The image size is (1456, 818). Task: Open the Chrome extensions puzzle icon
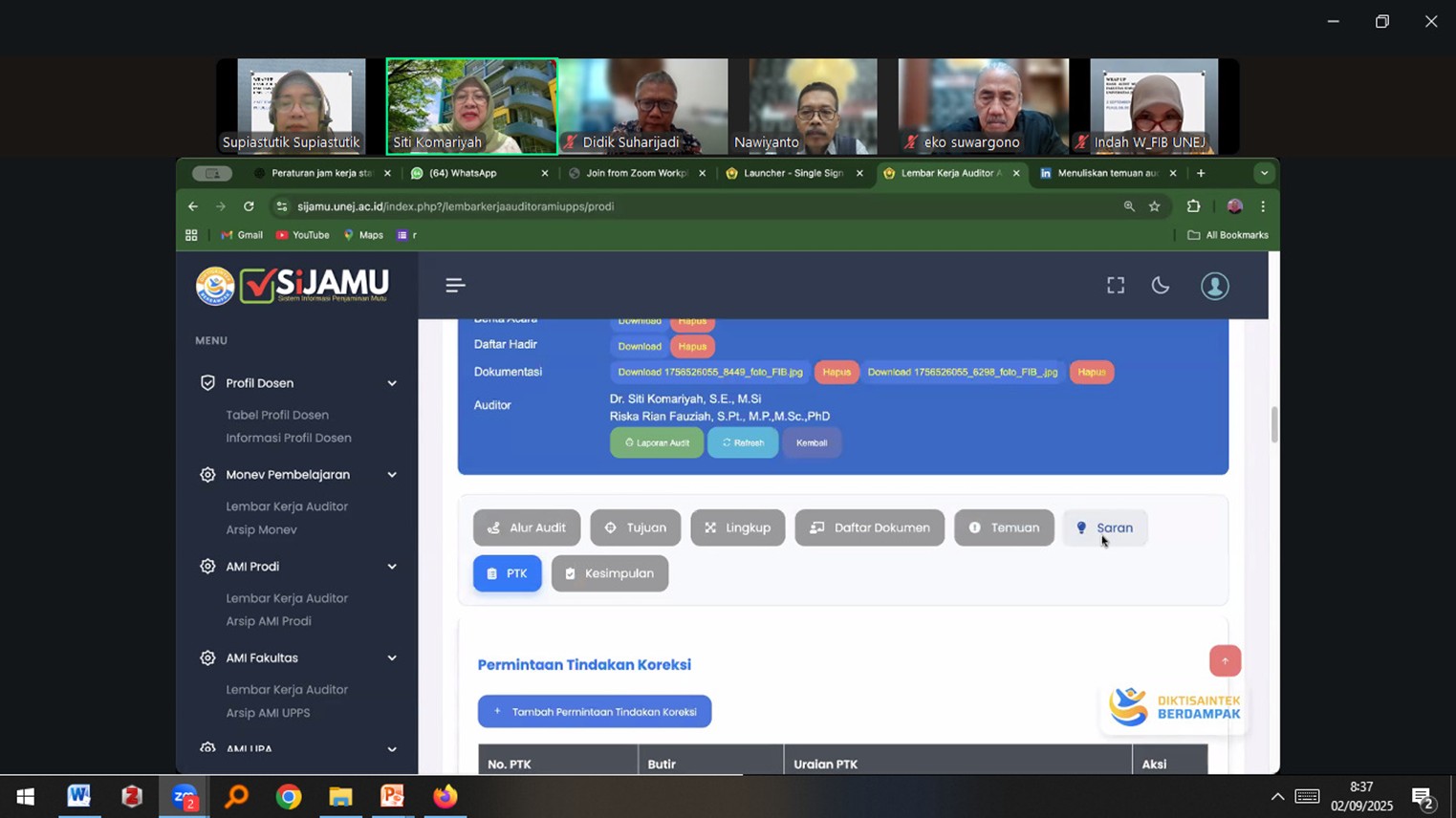tap(1193, 206)
